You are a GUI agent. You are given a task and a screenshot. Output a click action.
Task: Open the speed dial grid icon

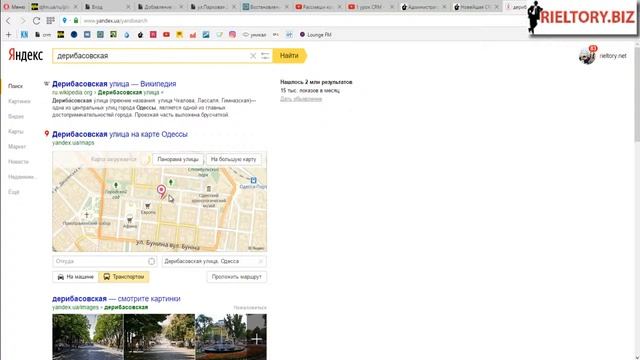point(51,20)
